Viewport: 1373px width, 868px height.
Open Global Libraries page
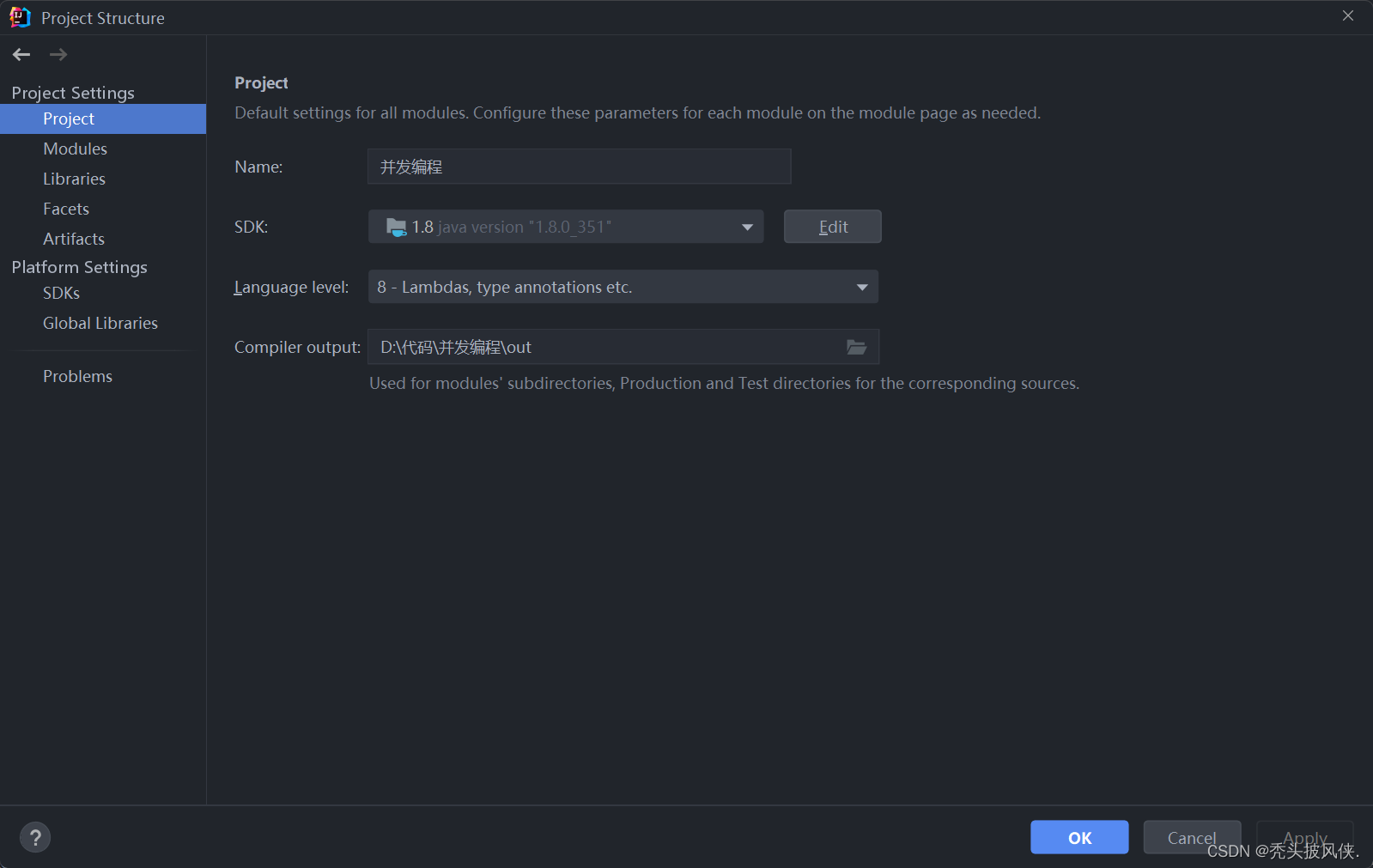pyautogui.click(x=103, y=323)
